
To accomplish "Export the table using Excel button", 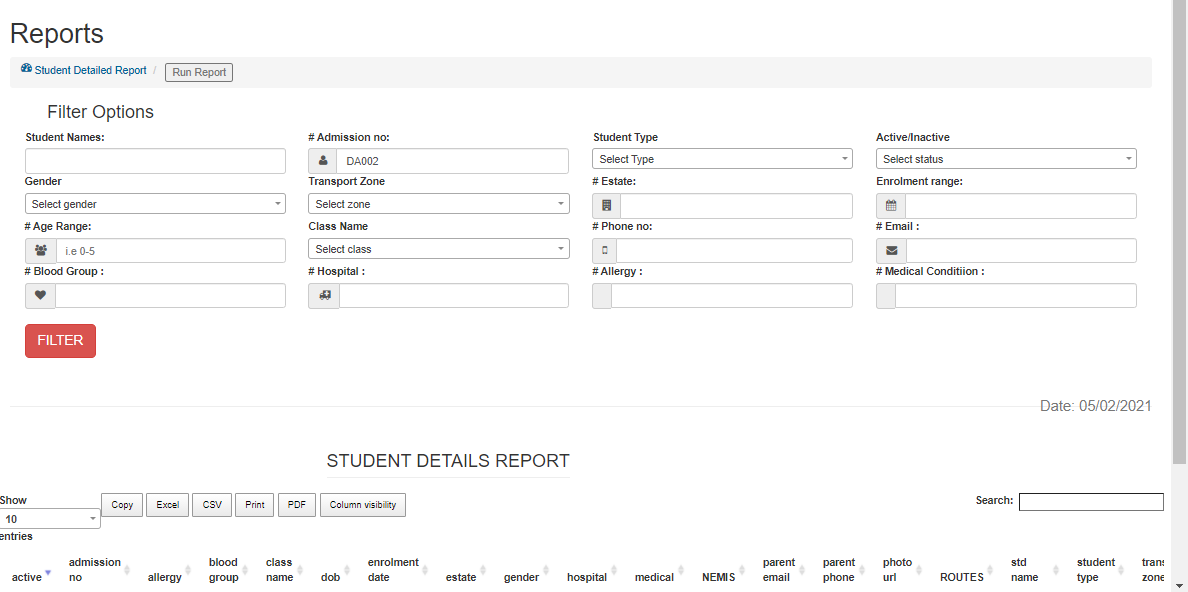I will coord(167,505).
